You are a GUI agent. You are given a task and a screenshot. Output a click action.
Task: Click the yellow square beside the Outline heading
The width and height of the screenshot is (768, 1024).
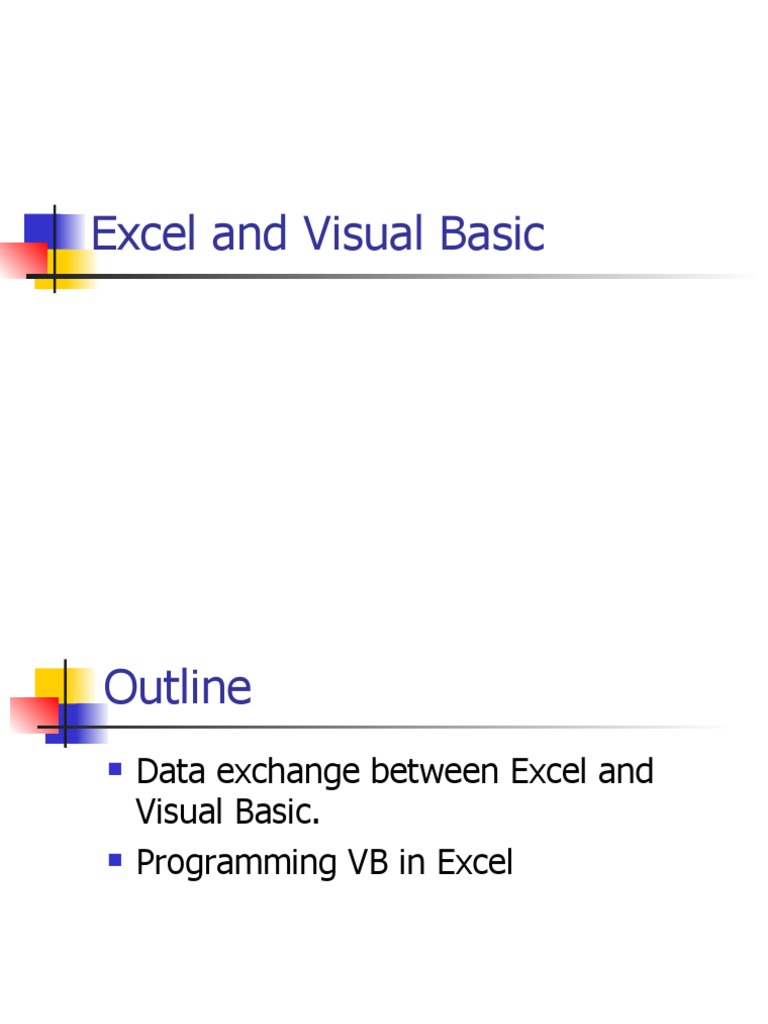click(50, 684)
